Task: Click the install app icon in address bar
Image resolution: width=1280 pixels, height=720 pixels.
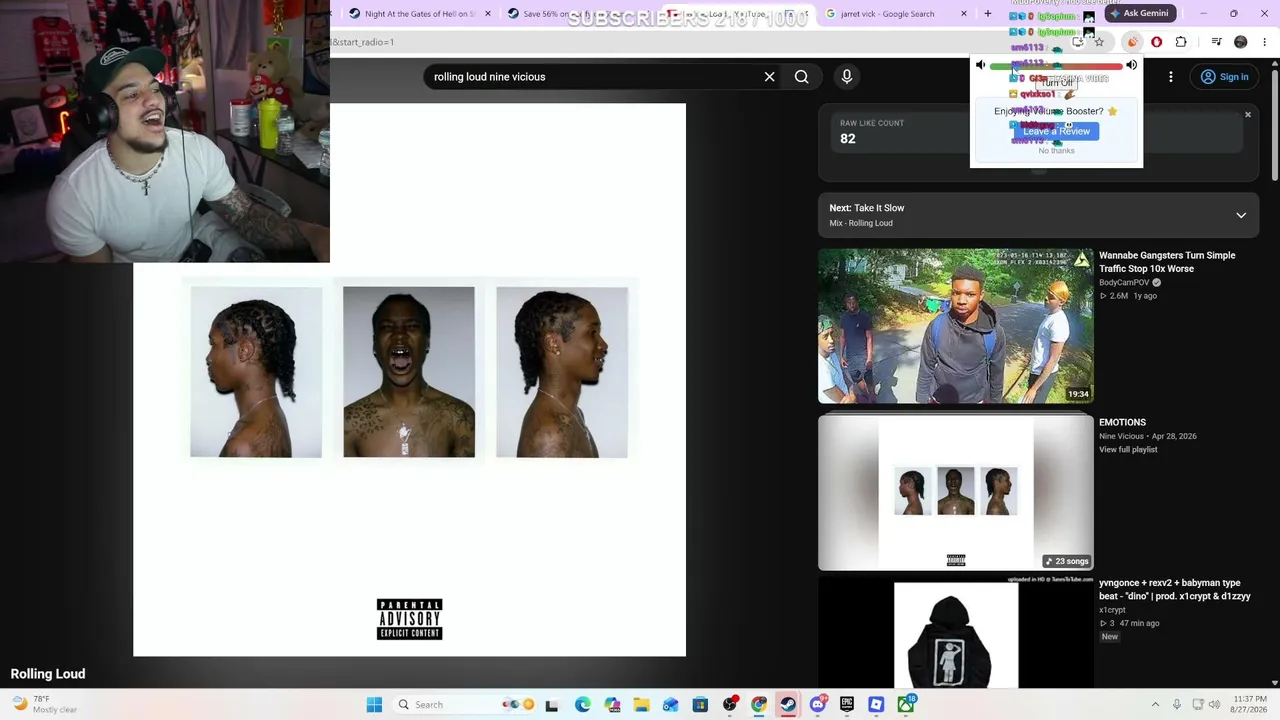Action: (x=1078, y=42)
